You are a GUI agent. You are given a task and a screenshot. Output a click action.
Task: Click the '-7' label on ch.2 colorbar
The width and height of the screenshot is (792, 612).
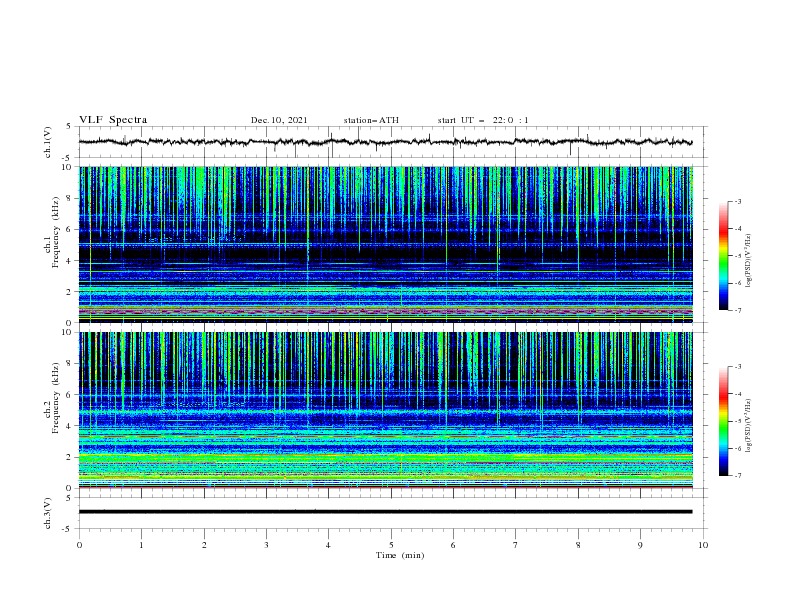[737, 476]
